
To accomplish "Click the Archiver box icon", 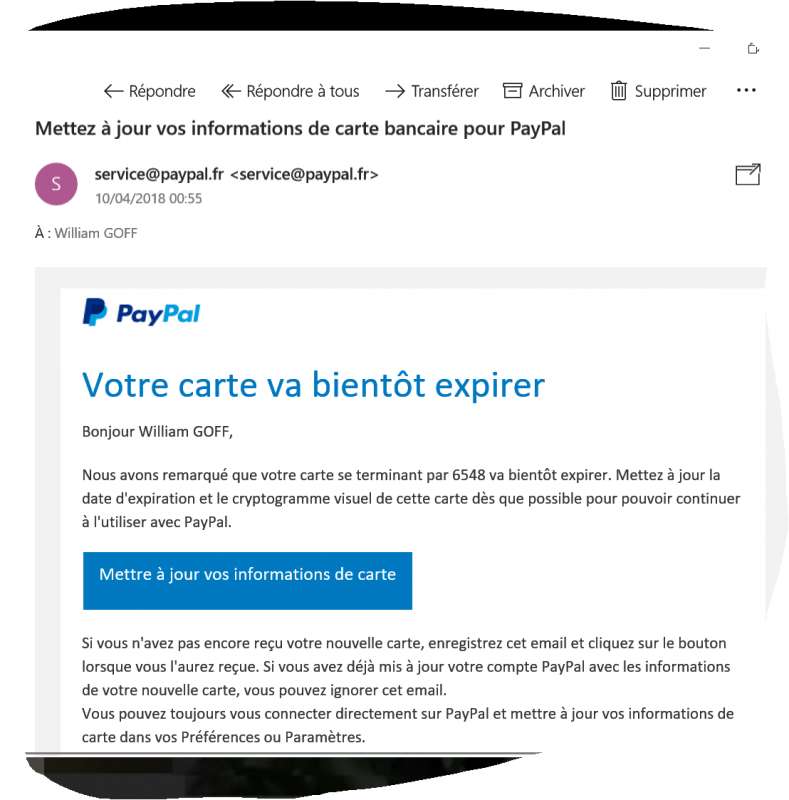I will pyautogui.click(x=512, y=90).
